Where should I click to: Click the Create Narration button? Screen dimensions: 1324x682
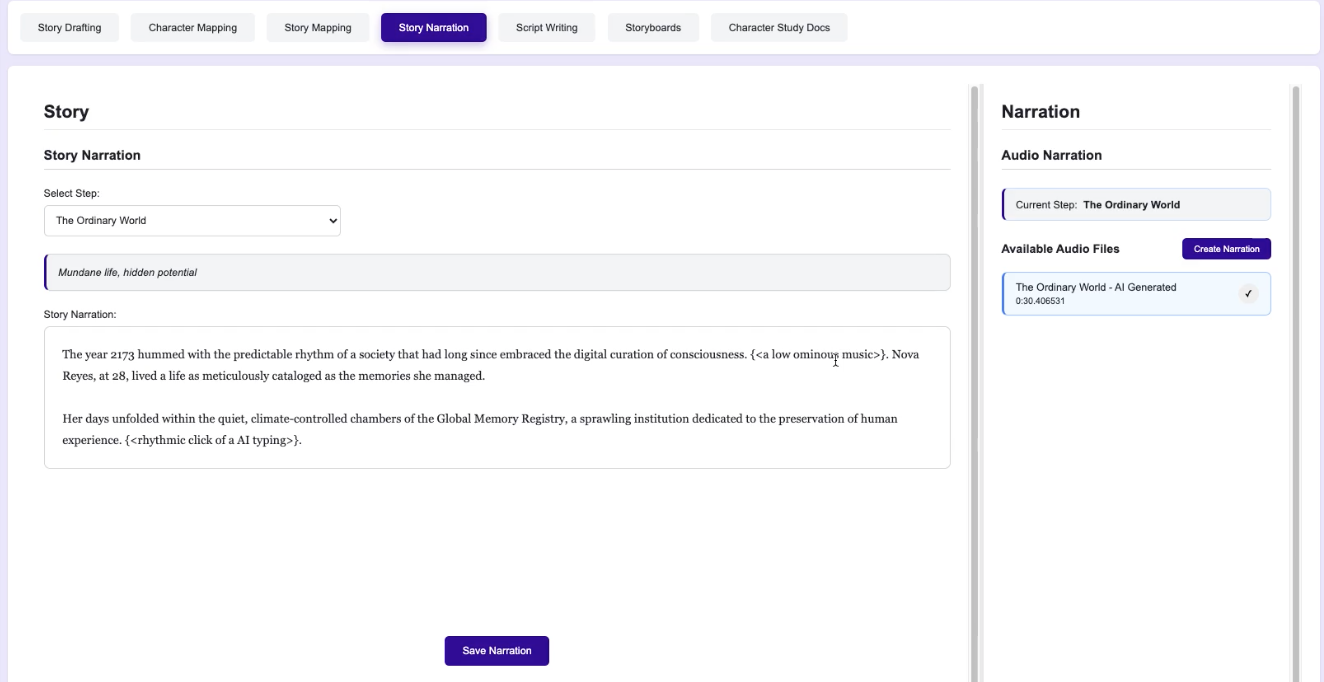[x=1226, y=249]
